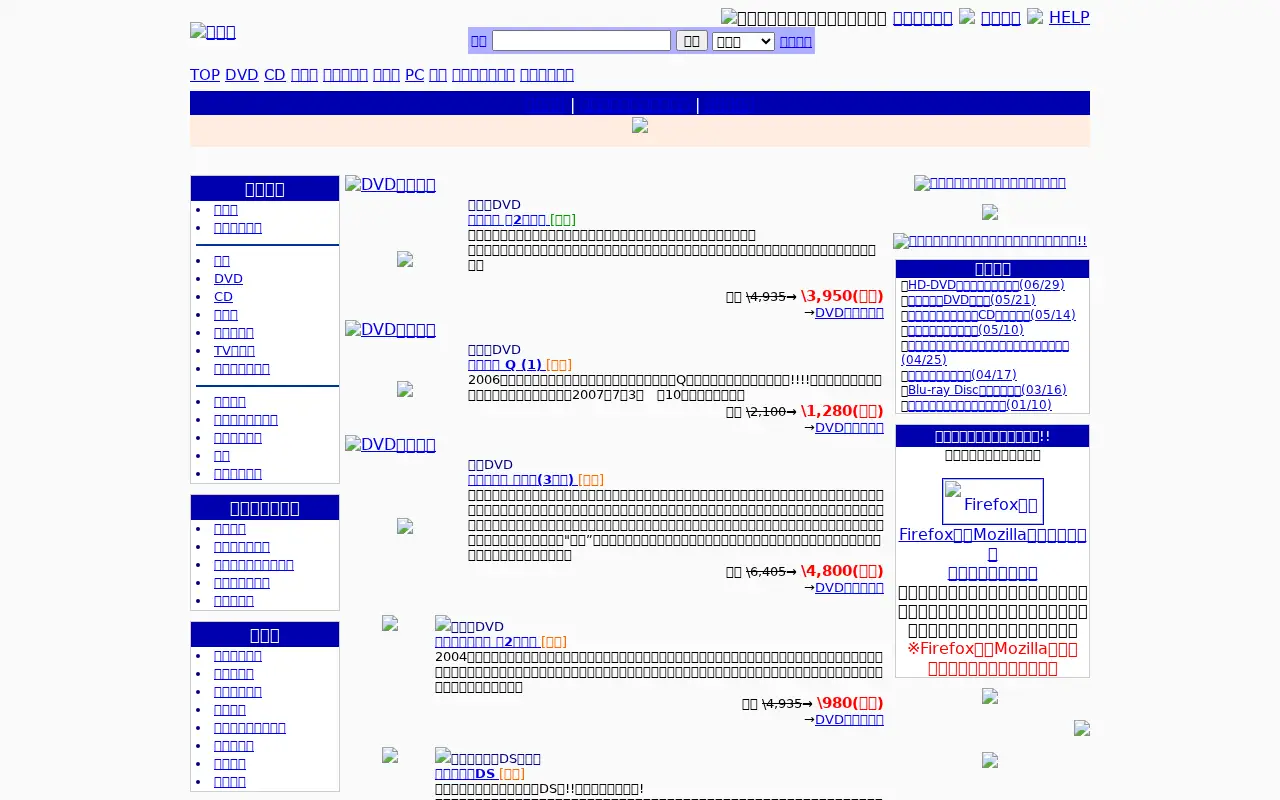1280x800 pixels.
Task: Follow the DVD link under the \980 price
Action: [849, 720]
